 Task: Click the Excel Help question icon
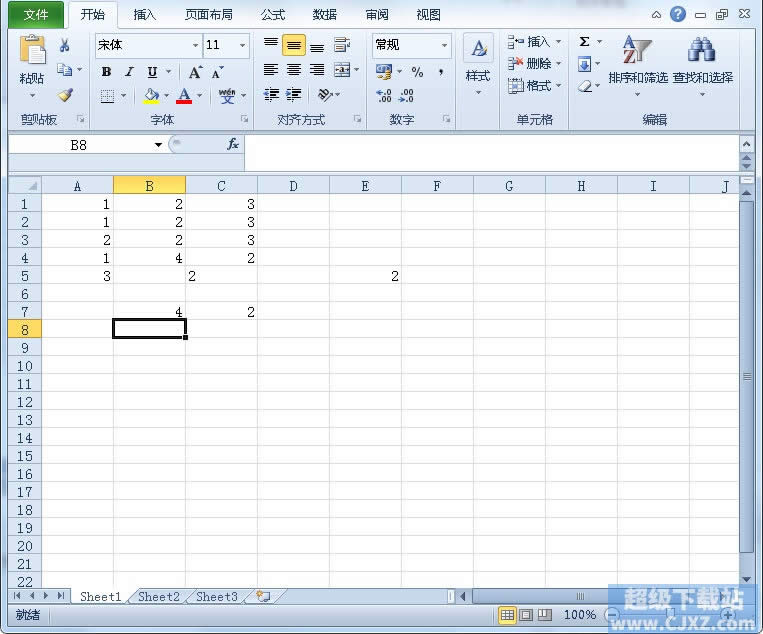tap(678, 14)
